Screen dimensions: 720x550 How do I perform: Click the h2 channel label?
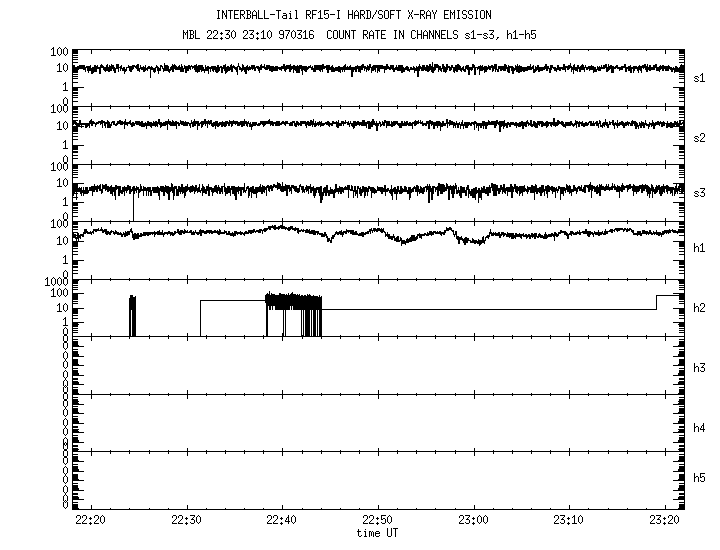[699, 307]
